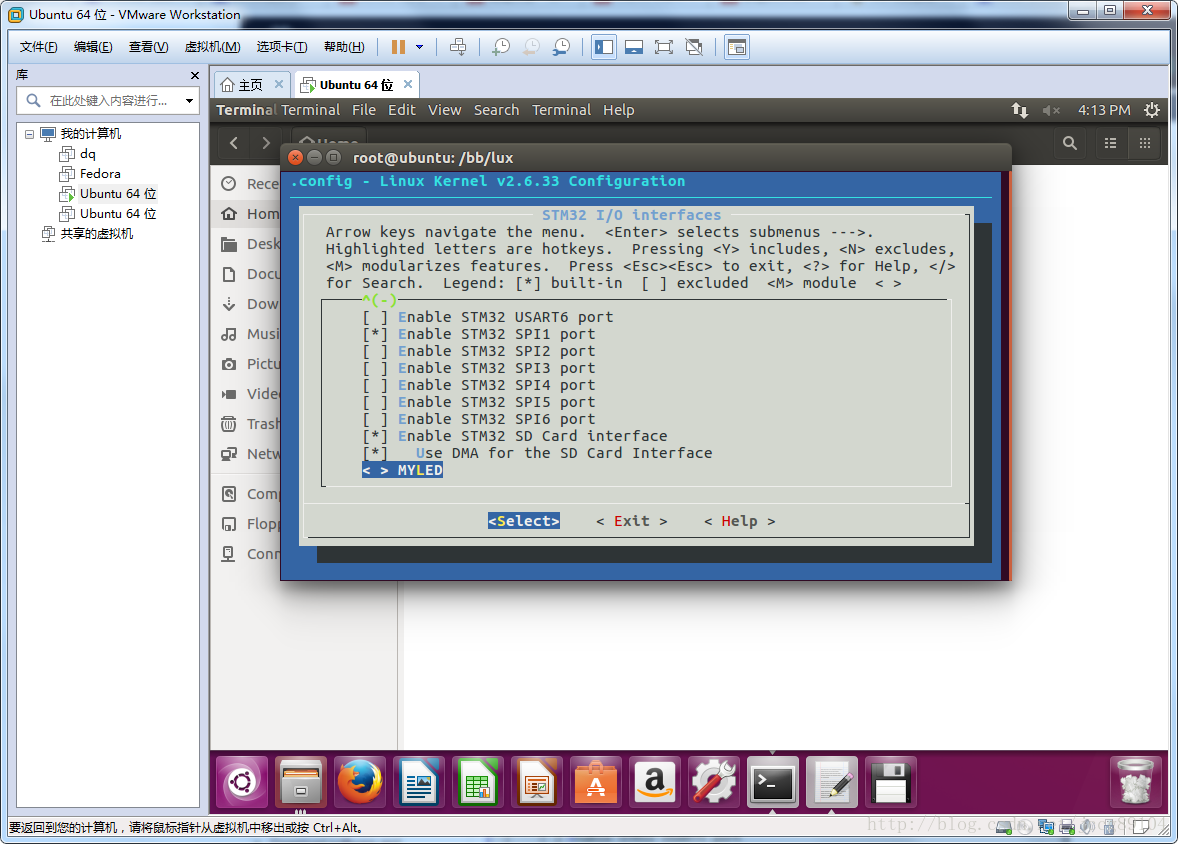The width and height of the screenshot is (1178, 844).
Task: Open the Ubuntu Search menu
Action: pos(496,110)
